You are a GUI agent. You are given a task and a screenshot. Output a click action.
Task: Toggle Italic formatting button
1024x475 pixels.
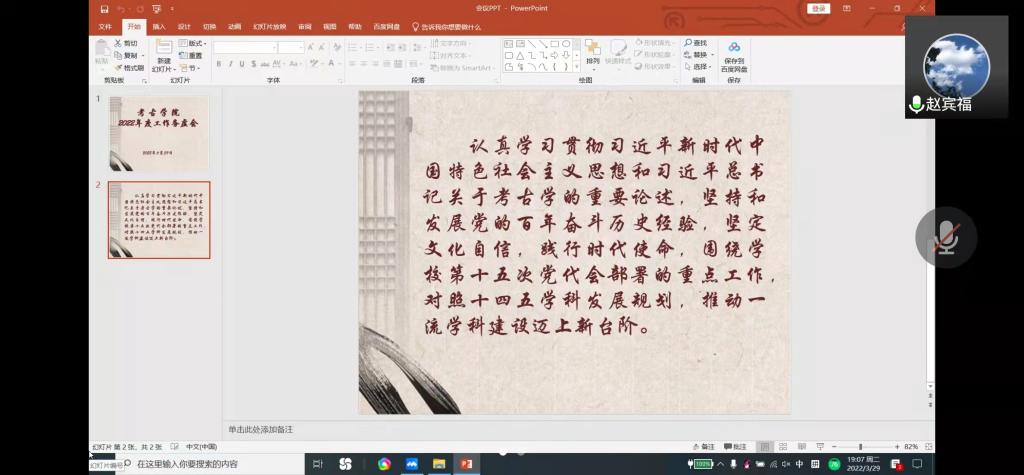230,64
